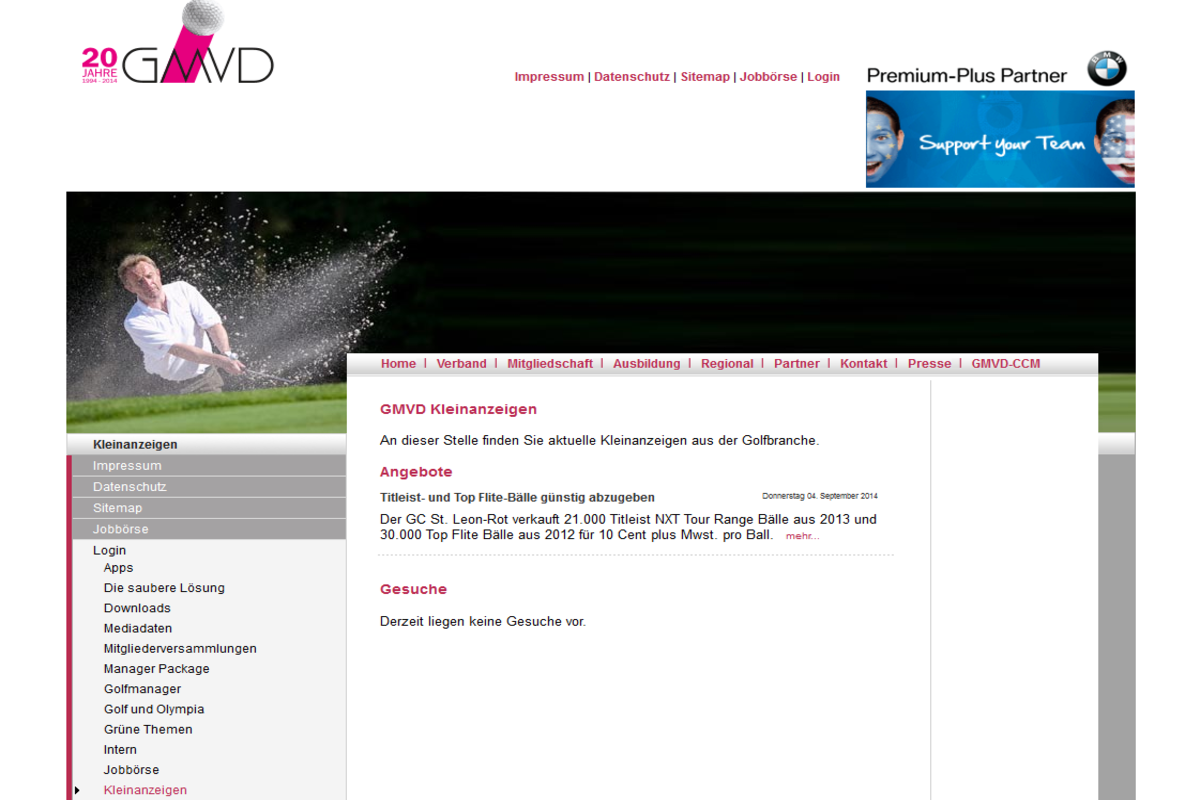Open Titleist- und Top Flite-Bälle listing
1200x800 pixels.
pyautogui.click(x=517, y=497)
